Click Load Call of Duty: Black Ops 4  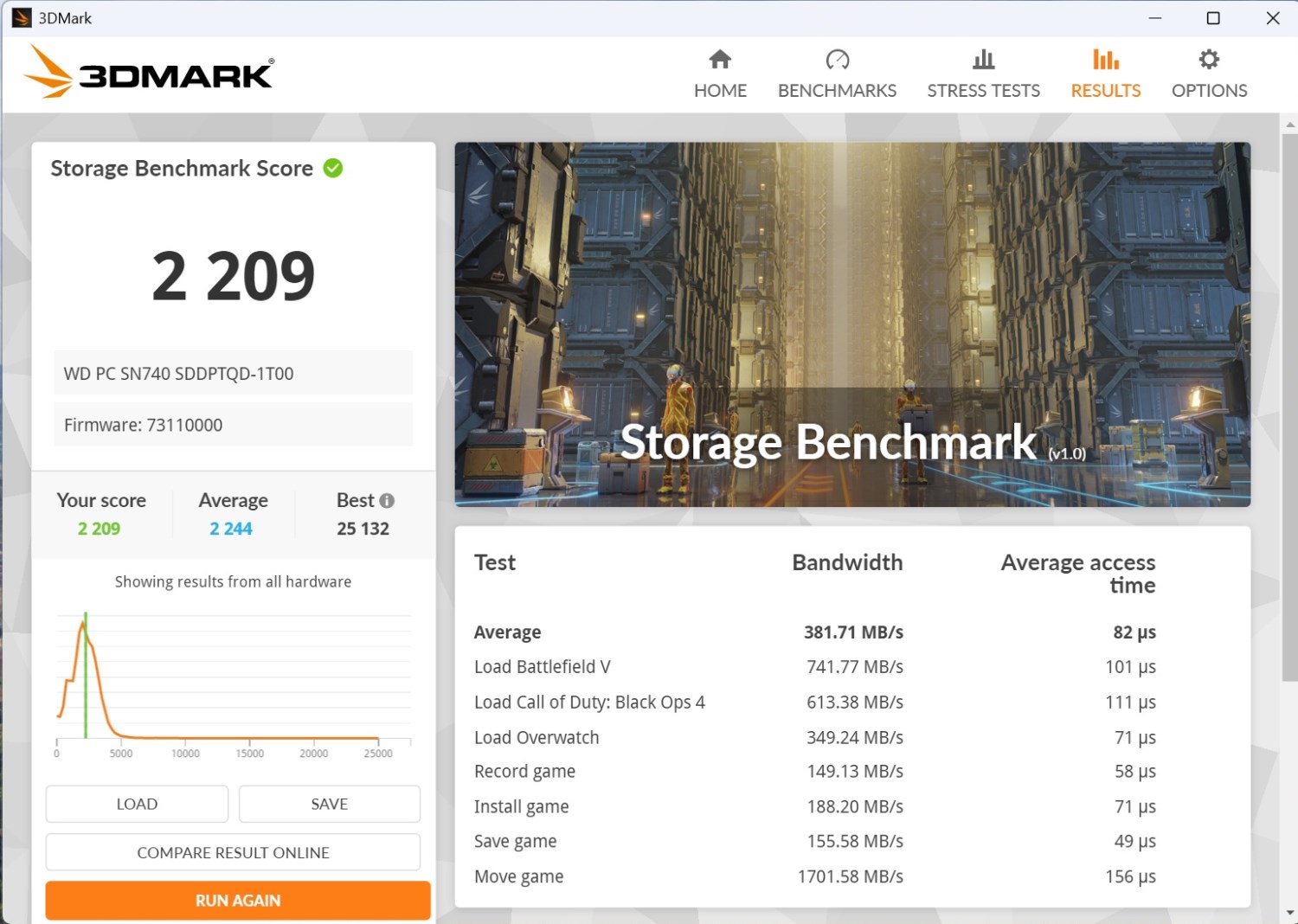pos(589,703)
